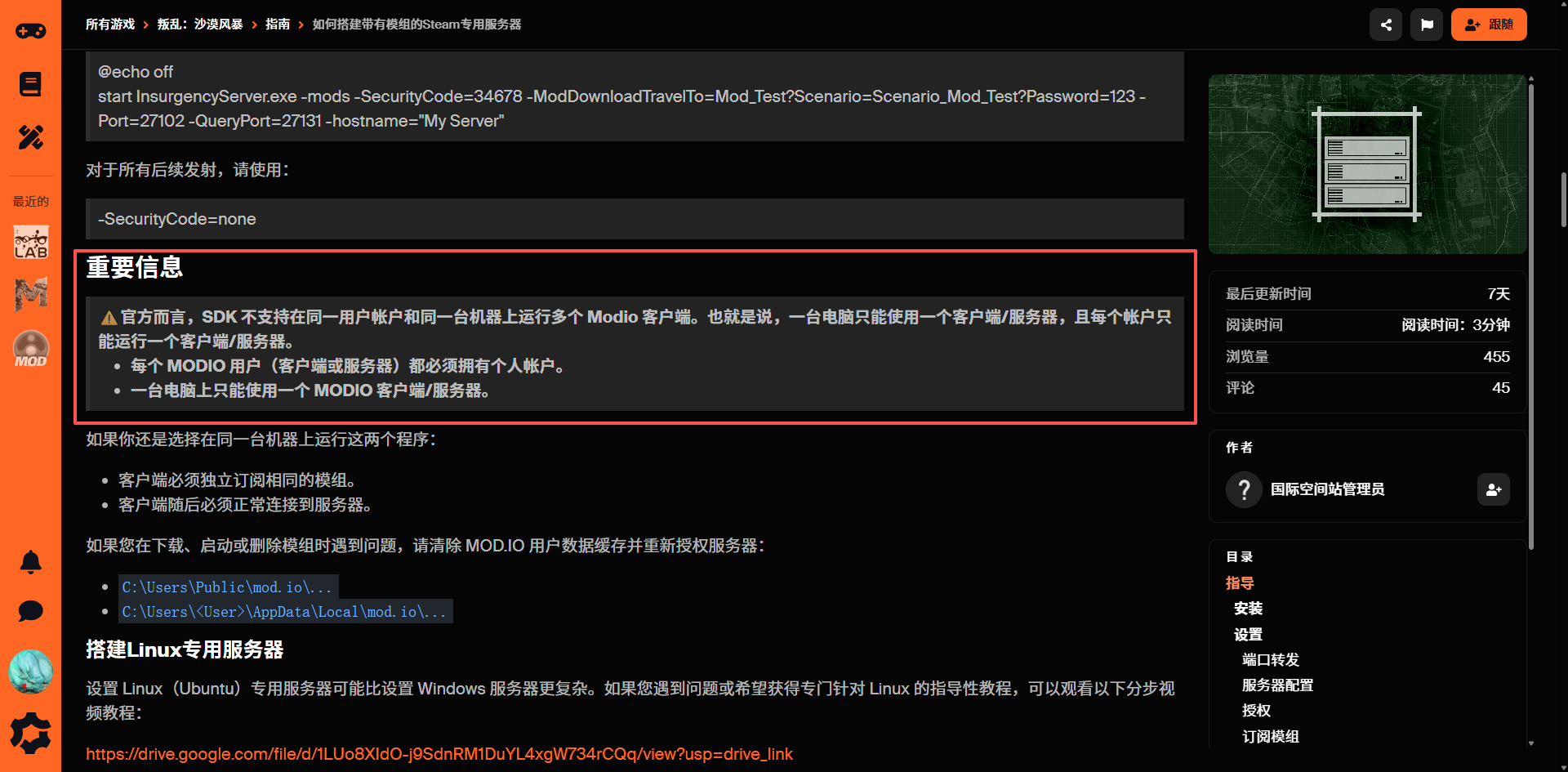Open the Google Drive tutorial link
The height and width of the screenshot is (772, 1568).
click(439, 754)
